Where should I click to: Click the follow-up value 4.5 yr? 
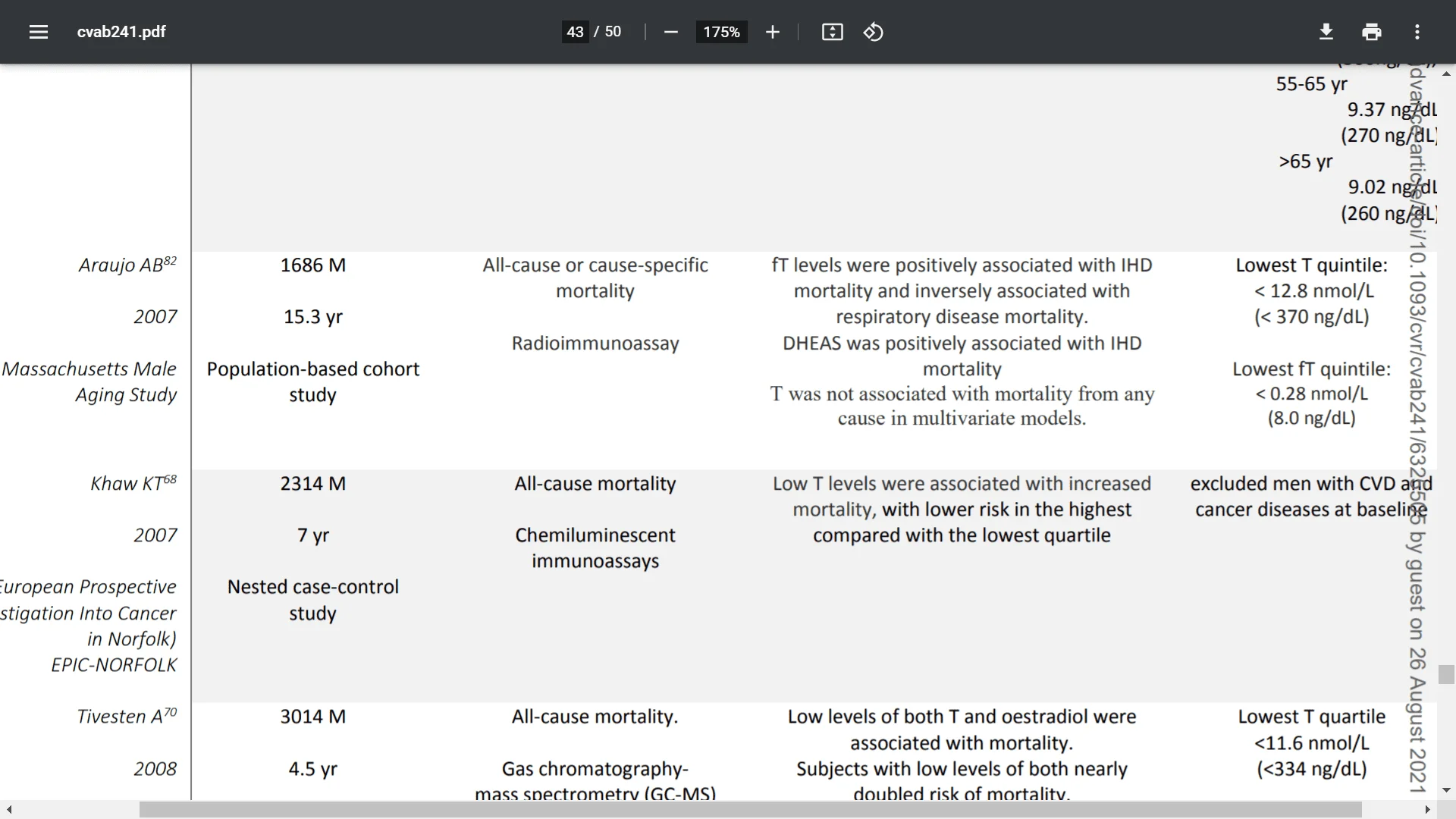[x=313, y=768]
